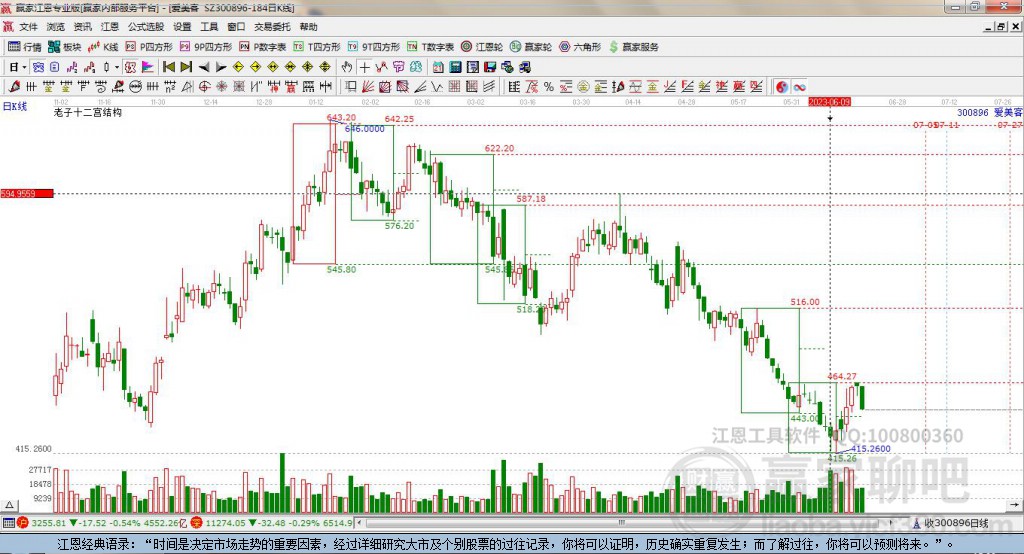
Task: Open the 江恩 menu
Action: pyautogui.click(x=110, y=27)
